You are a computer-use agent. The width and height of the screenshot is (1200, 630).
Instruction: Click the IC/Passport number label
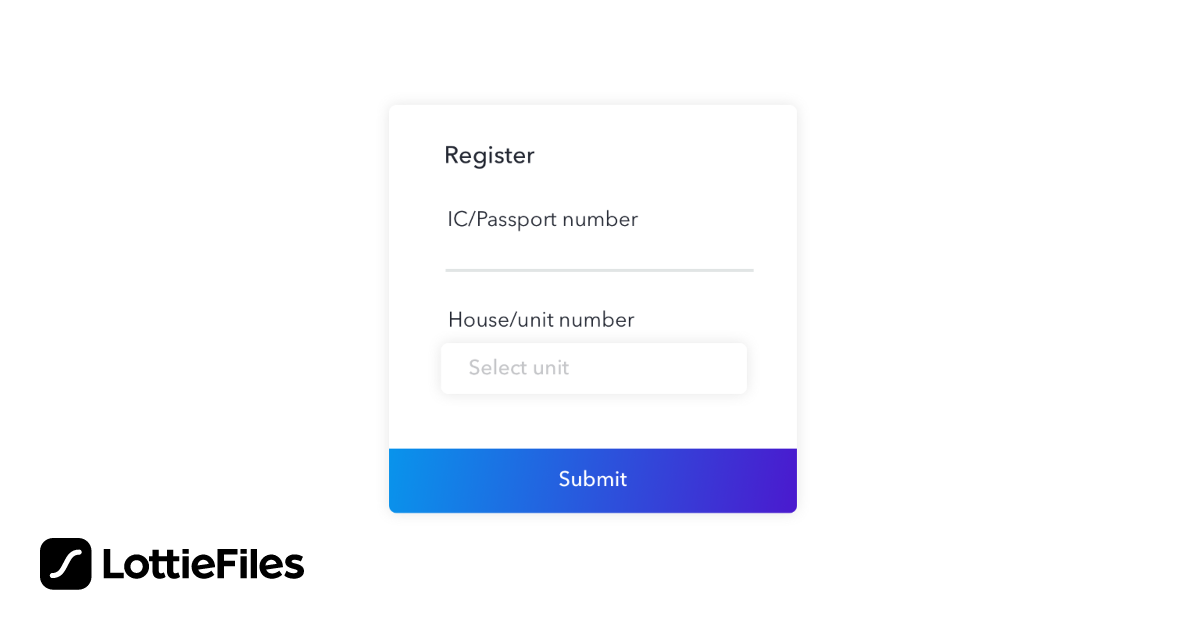coord(542,219)
